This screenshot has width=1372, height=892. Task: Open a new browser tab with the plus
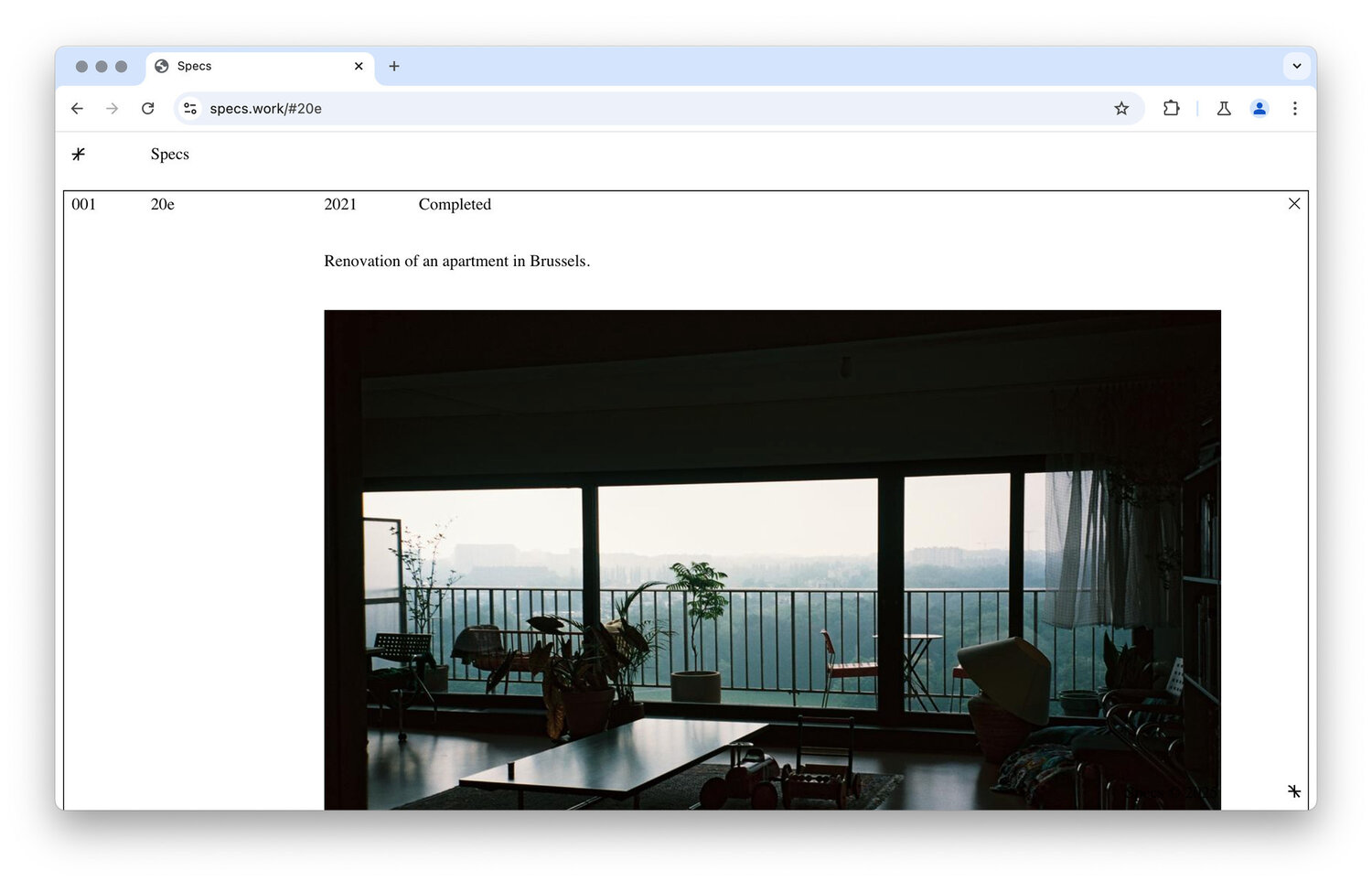(394, 66)
